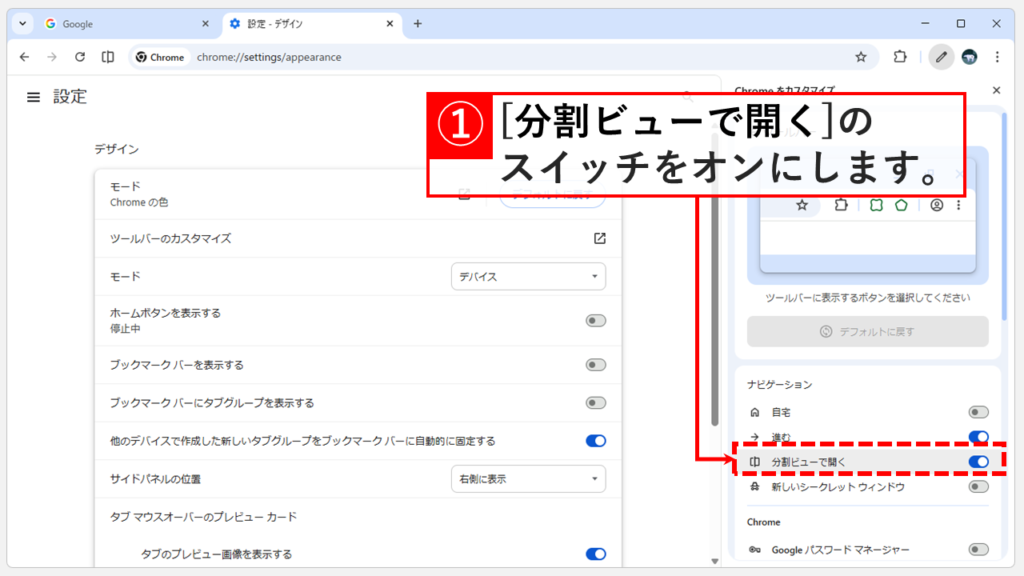
Task: Open the サイドパネルの位置 dropdown
Action: pyautogui.click(x=528, y=479)
